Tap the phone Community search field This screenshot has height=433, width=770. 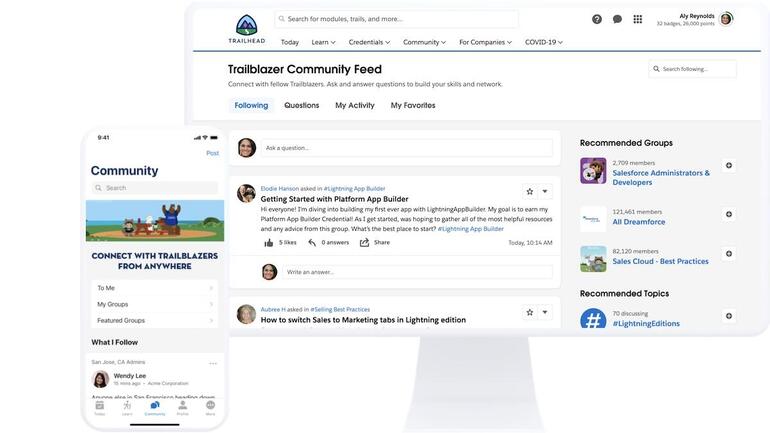155,188
